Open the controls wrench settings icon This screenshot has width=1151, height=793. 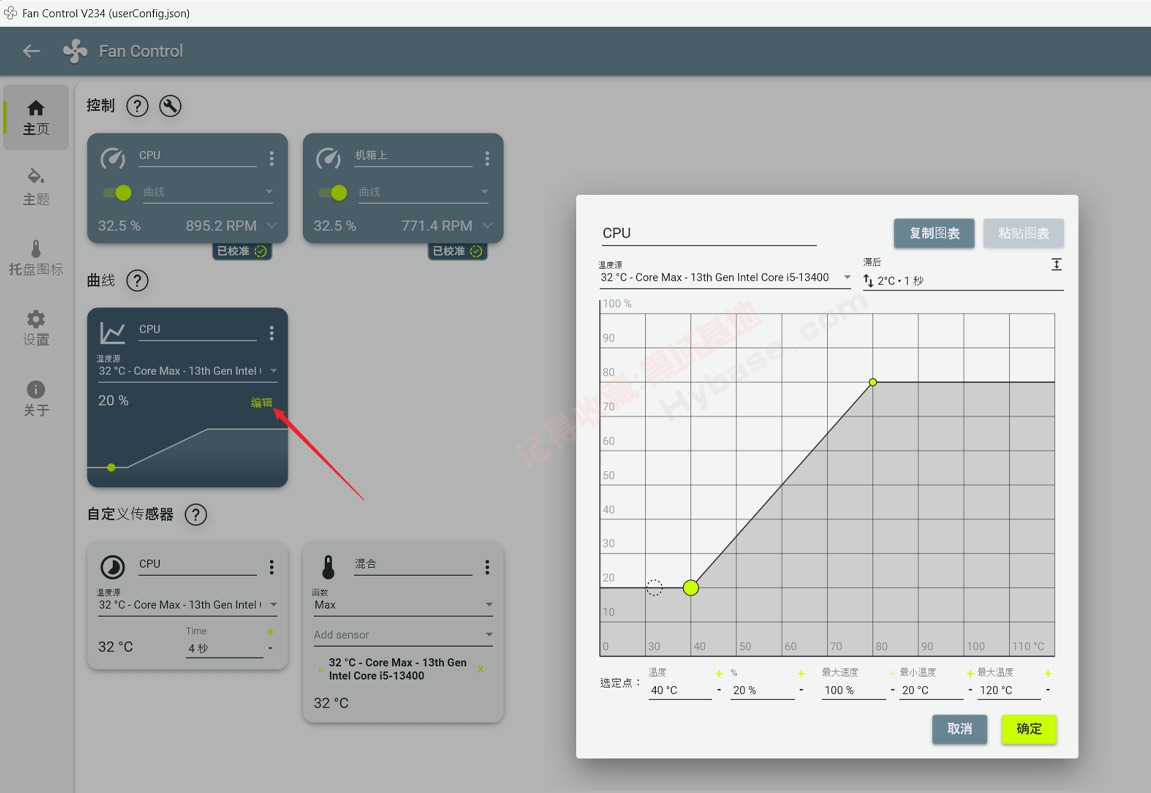pos(170,106)
